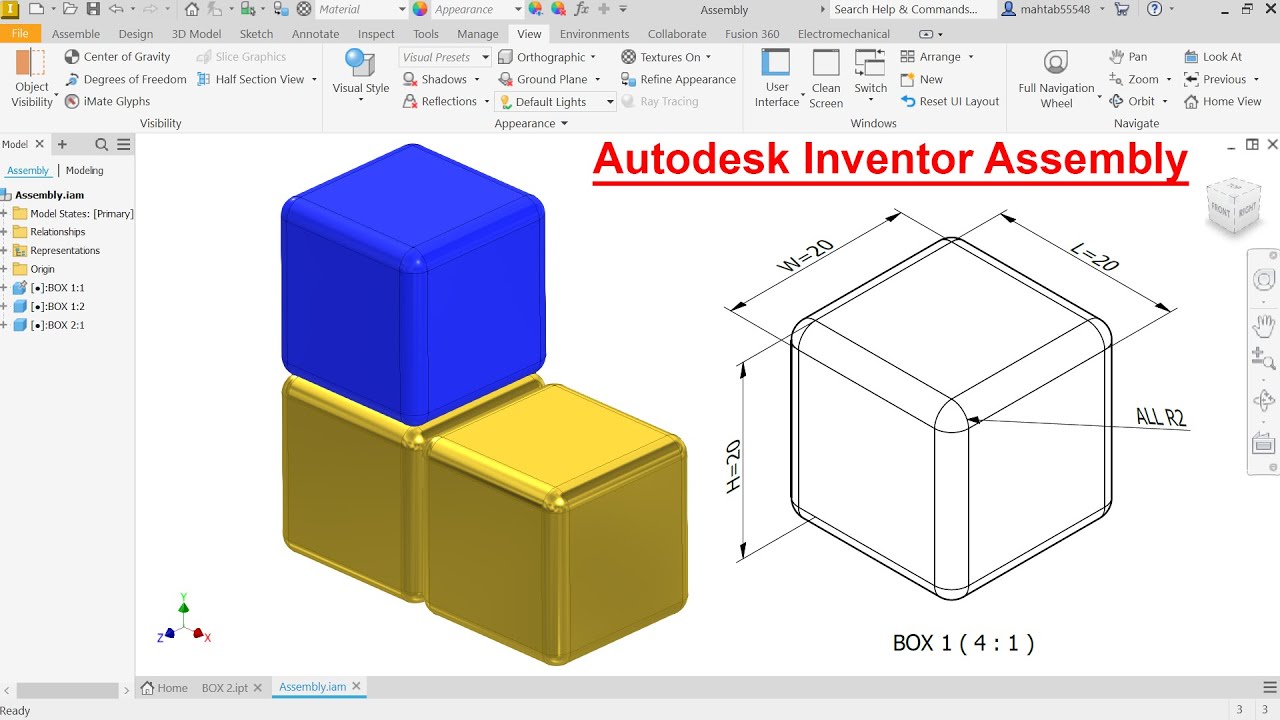Click the shopping cart icon in title bar

pyautogui.click(x=1122, y=9)
